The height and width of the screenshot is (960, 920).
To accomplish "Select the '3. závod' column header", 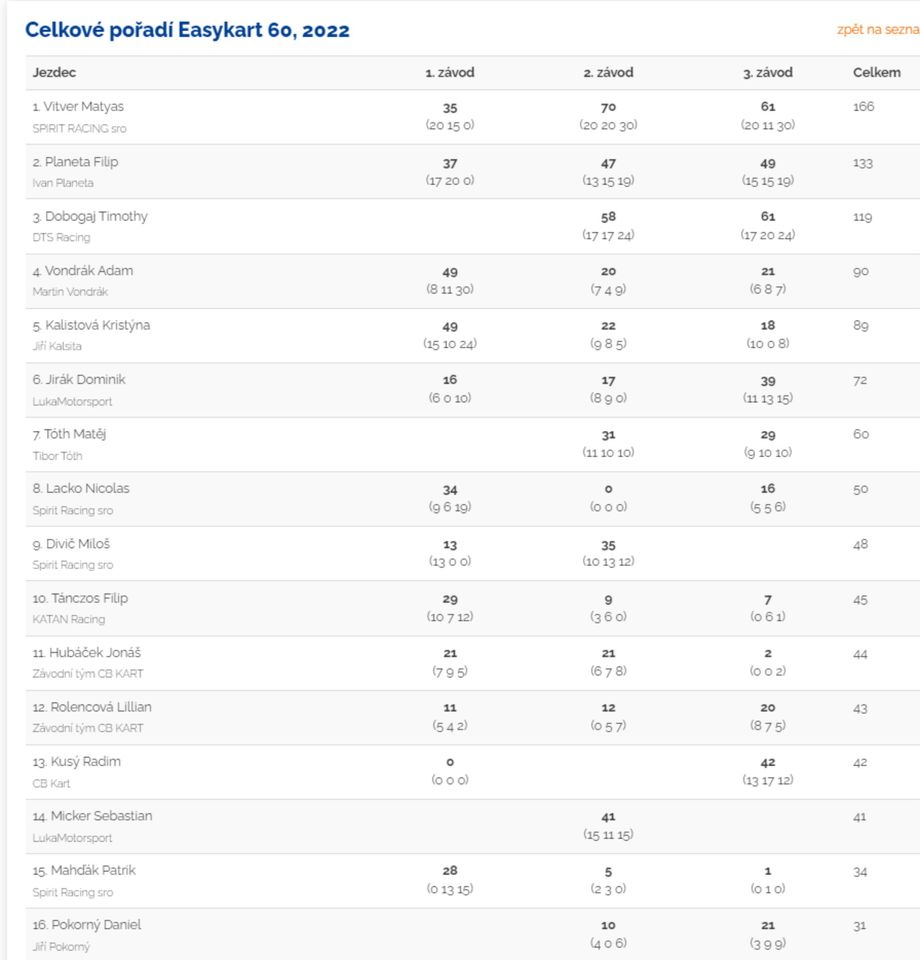I will click(768, 73).
